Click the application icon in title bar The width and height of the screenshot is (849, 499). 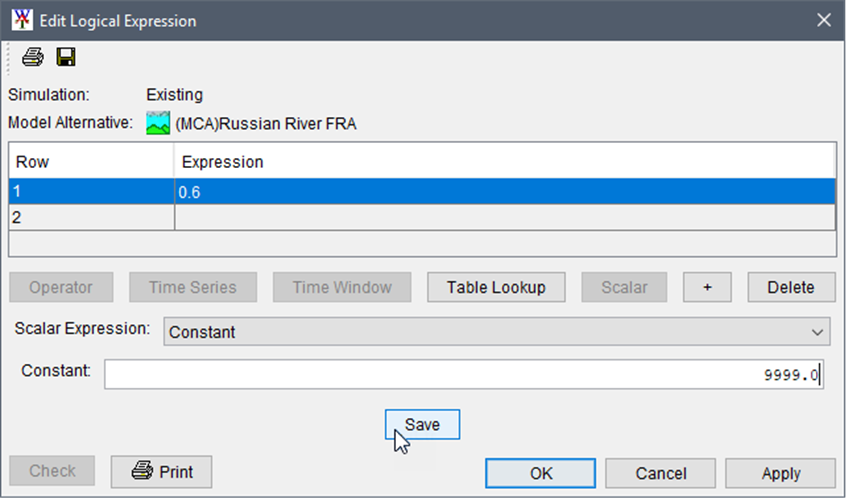click(22, 20)
